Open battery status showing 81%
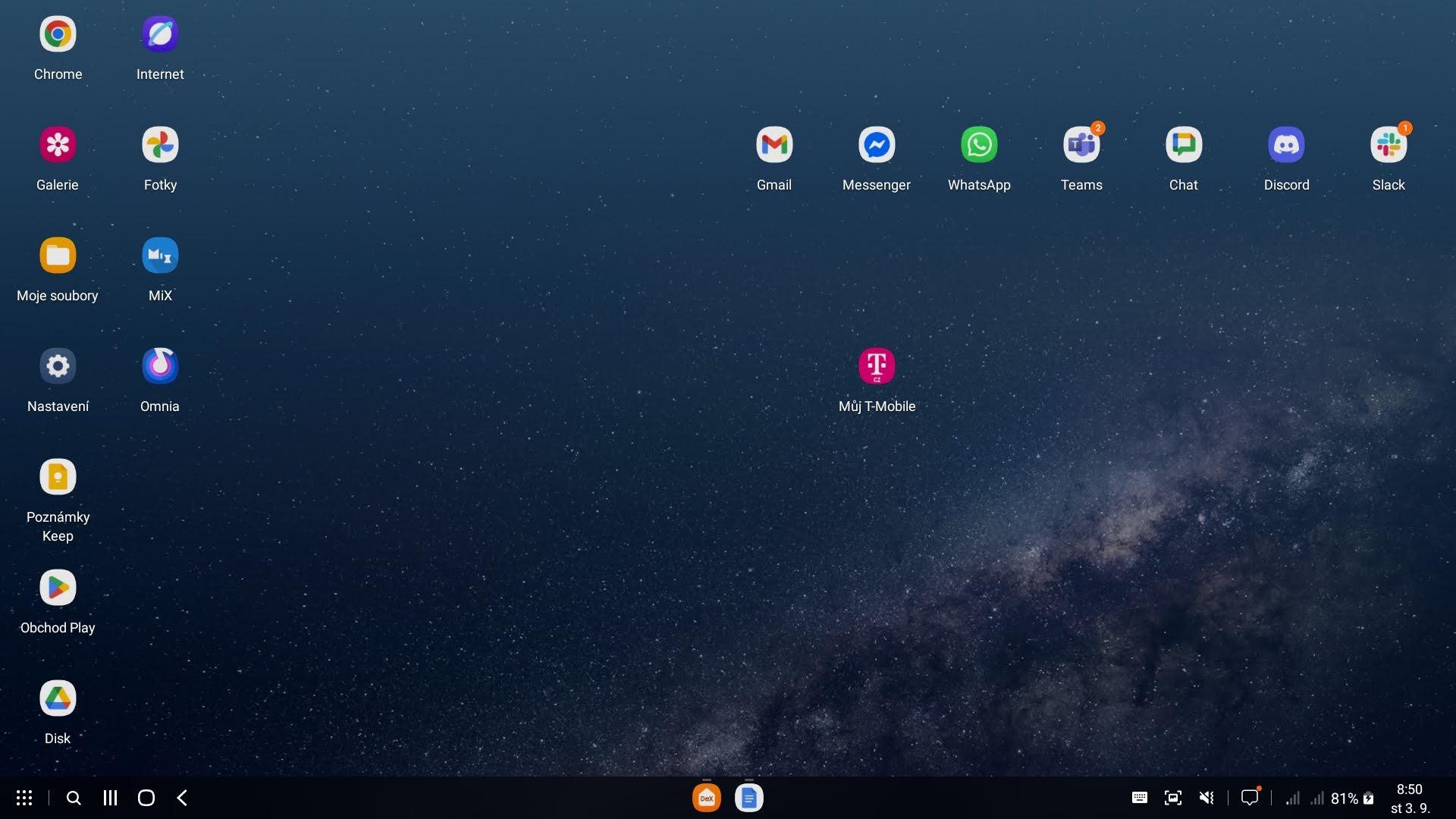 pos(1352,799)
